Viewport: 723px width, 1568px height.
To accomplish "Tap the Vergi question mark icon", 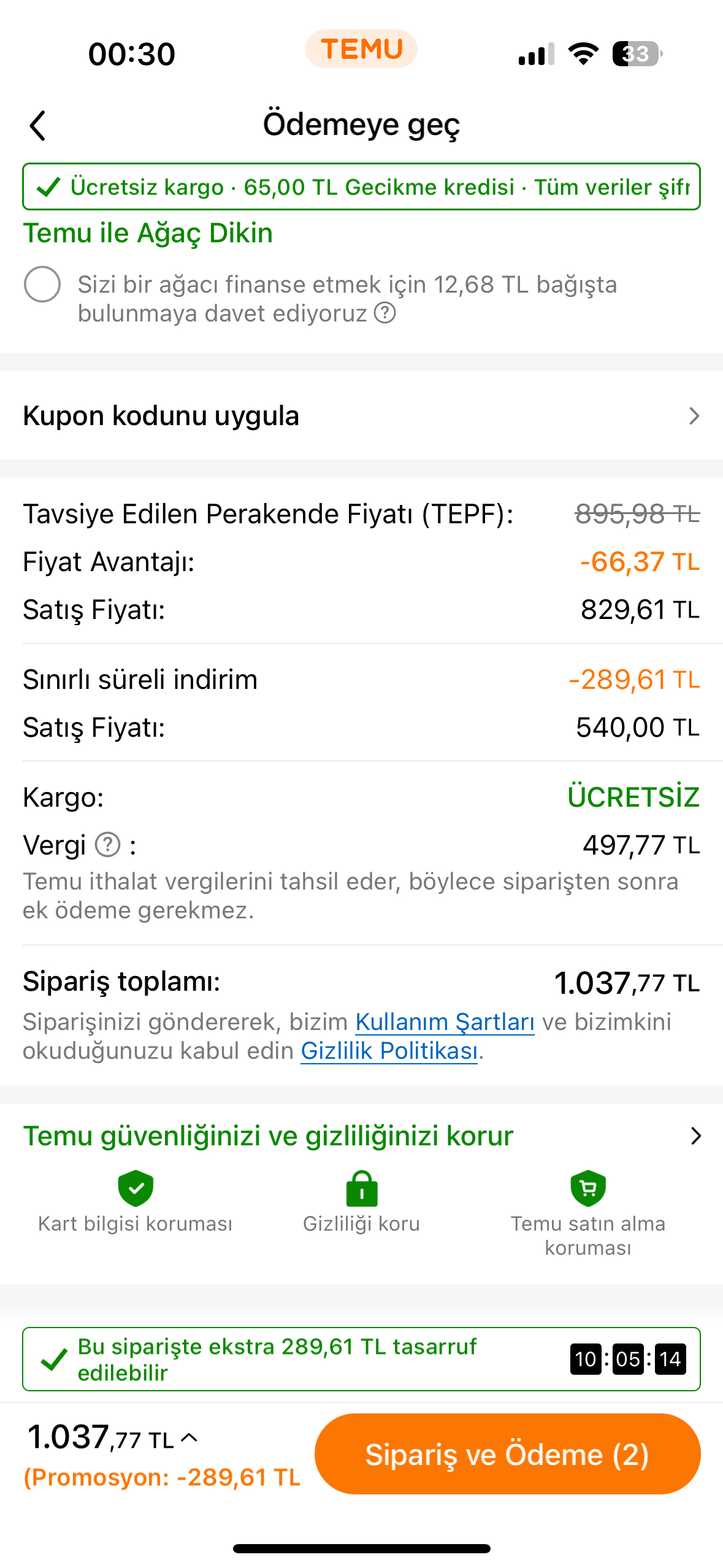I will point(108,845).
